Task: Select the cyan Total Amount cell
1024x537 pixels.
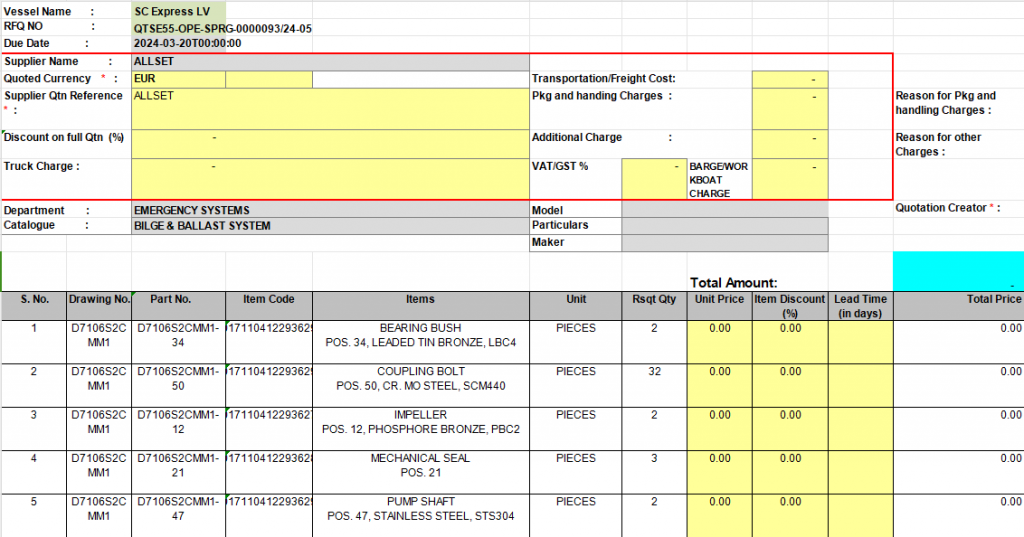Action: (x=958, y=271)
